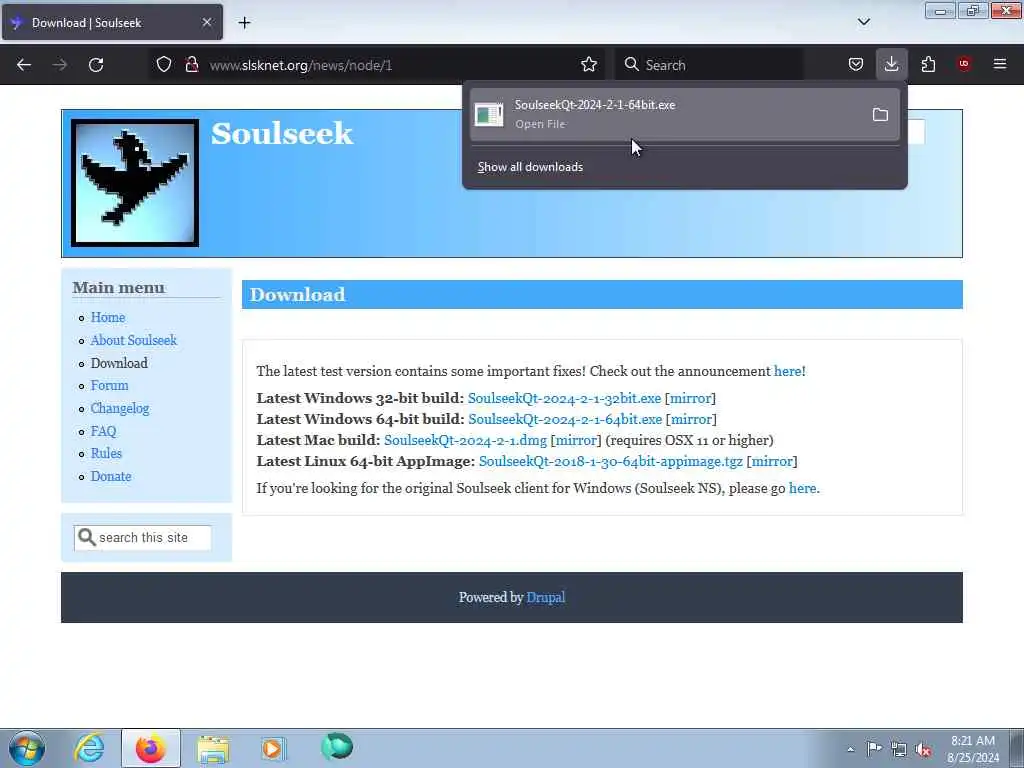Click the site search magnifier icon
Screen dimensions: 1024x768
coord(86,537)
